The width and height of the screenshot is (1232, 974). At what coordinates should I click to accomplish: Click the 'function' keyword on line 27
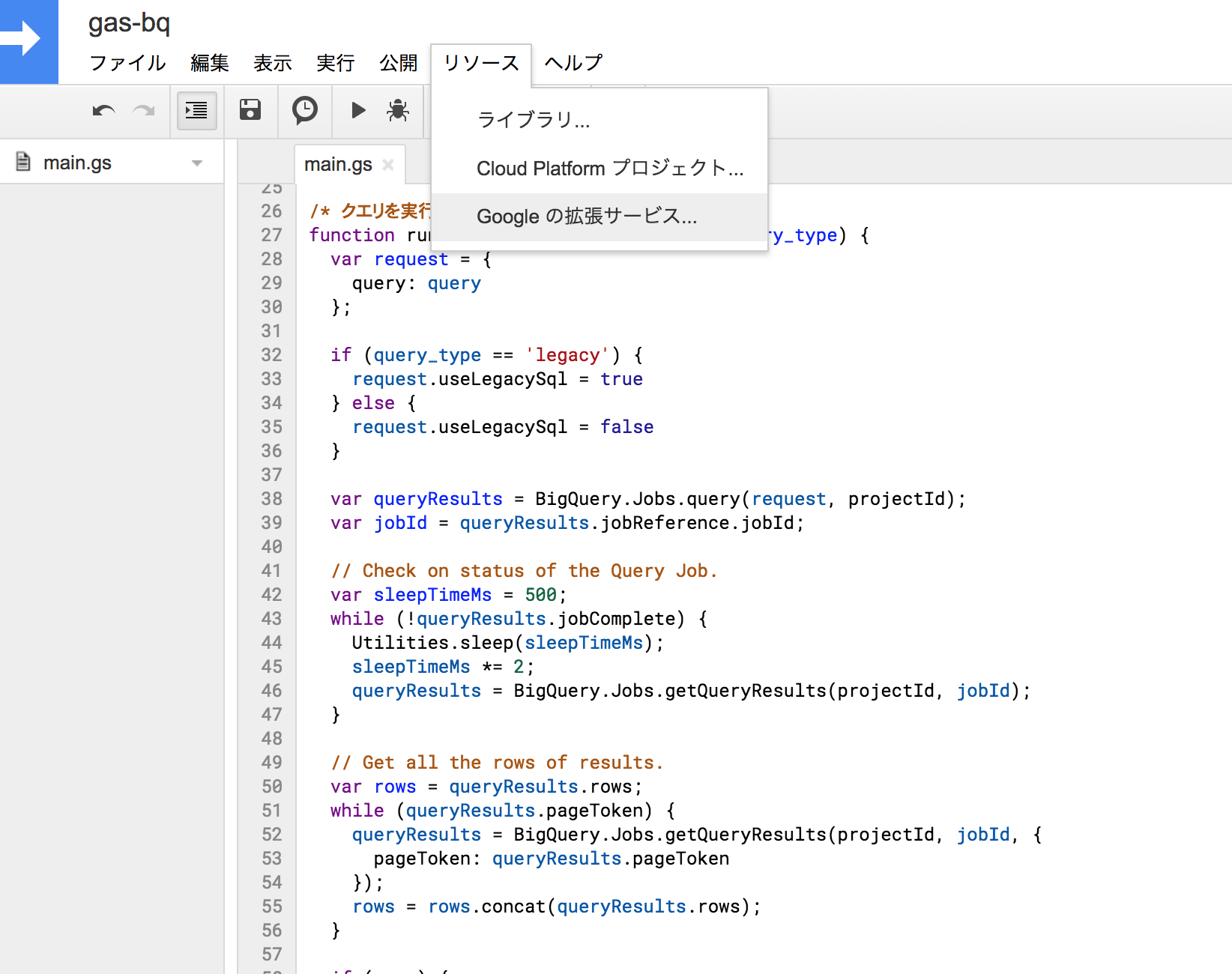351,235
